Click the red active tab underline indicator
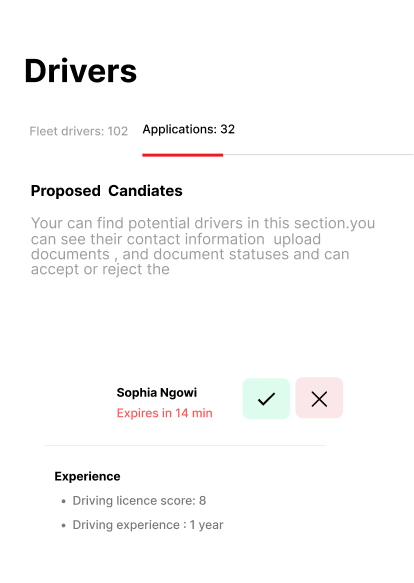The image size is (414, 583). [x=183, y=155]
